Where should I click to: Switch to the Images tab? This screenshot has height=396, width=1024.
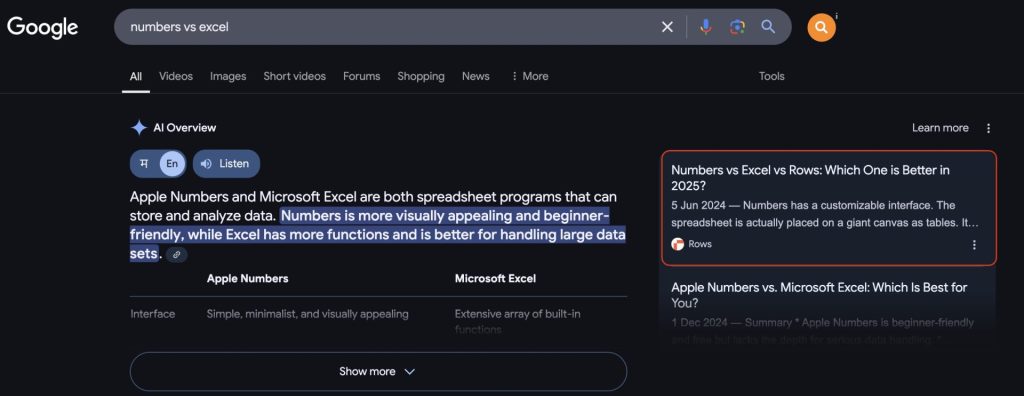228,76
